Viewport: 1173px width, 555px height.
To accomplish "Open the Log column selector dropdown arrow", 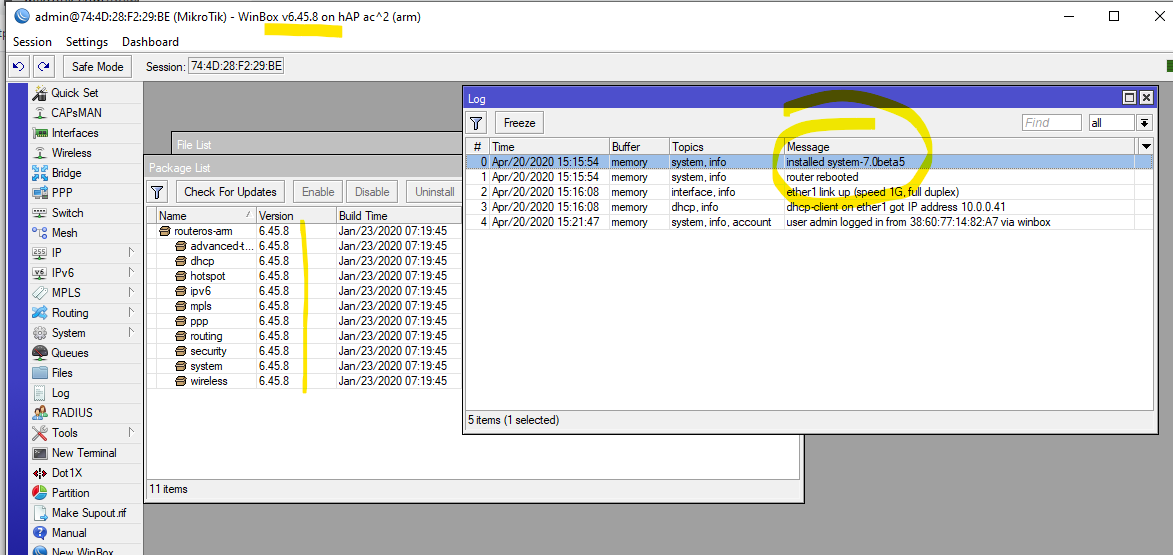I will pyautogui.click(x=1145, y=147).
